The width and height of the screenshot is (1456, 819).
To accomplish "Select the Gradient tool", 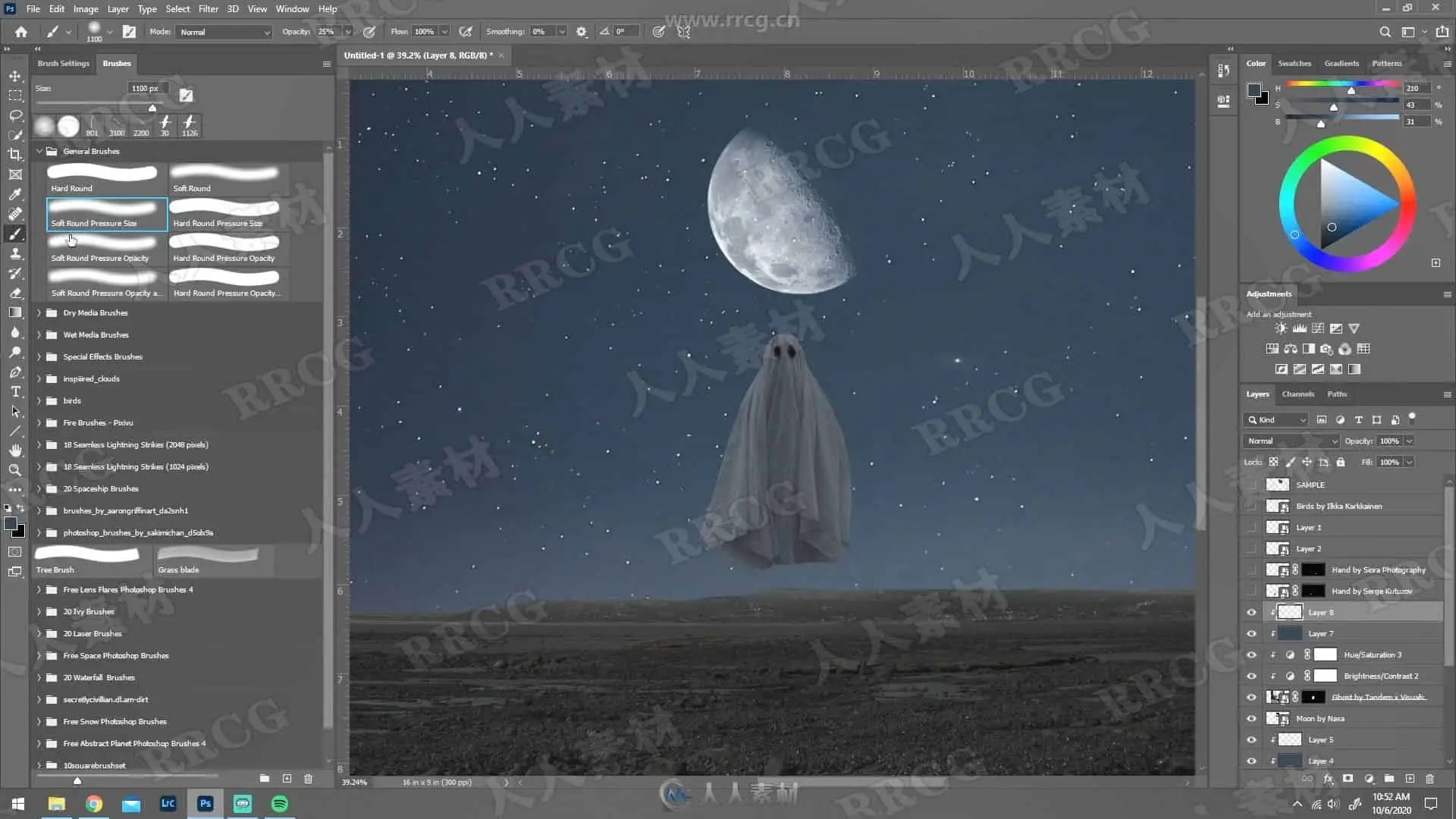I will (x=15, y=312).
